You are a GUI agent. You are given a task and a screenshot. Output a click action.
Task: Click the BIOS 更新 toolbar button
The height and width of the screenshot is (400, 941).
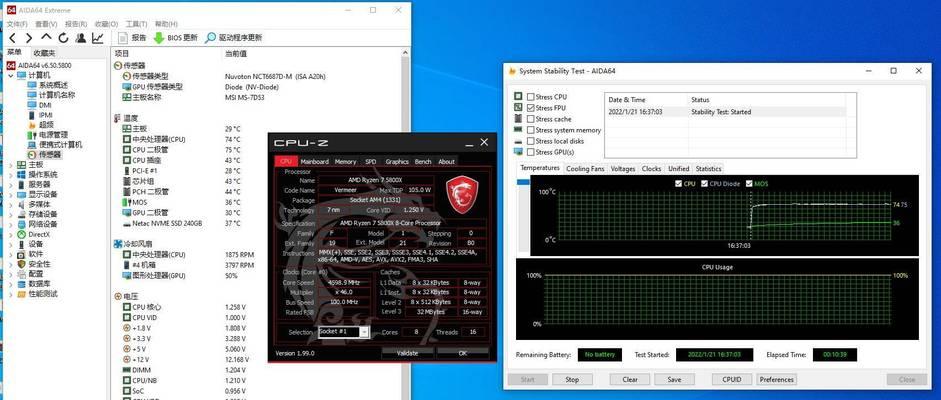pyautogui.click(x=175, y=38)
